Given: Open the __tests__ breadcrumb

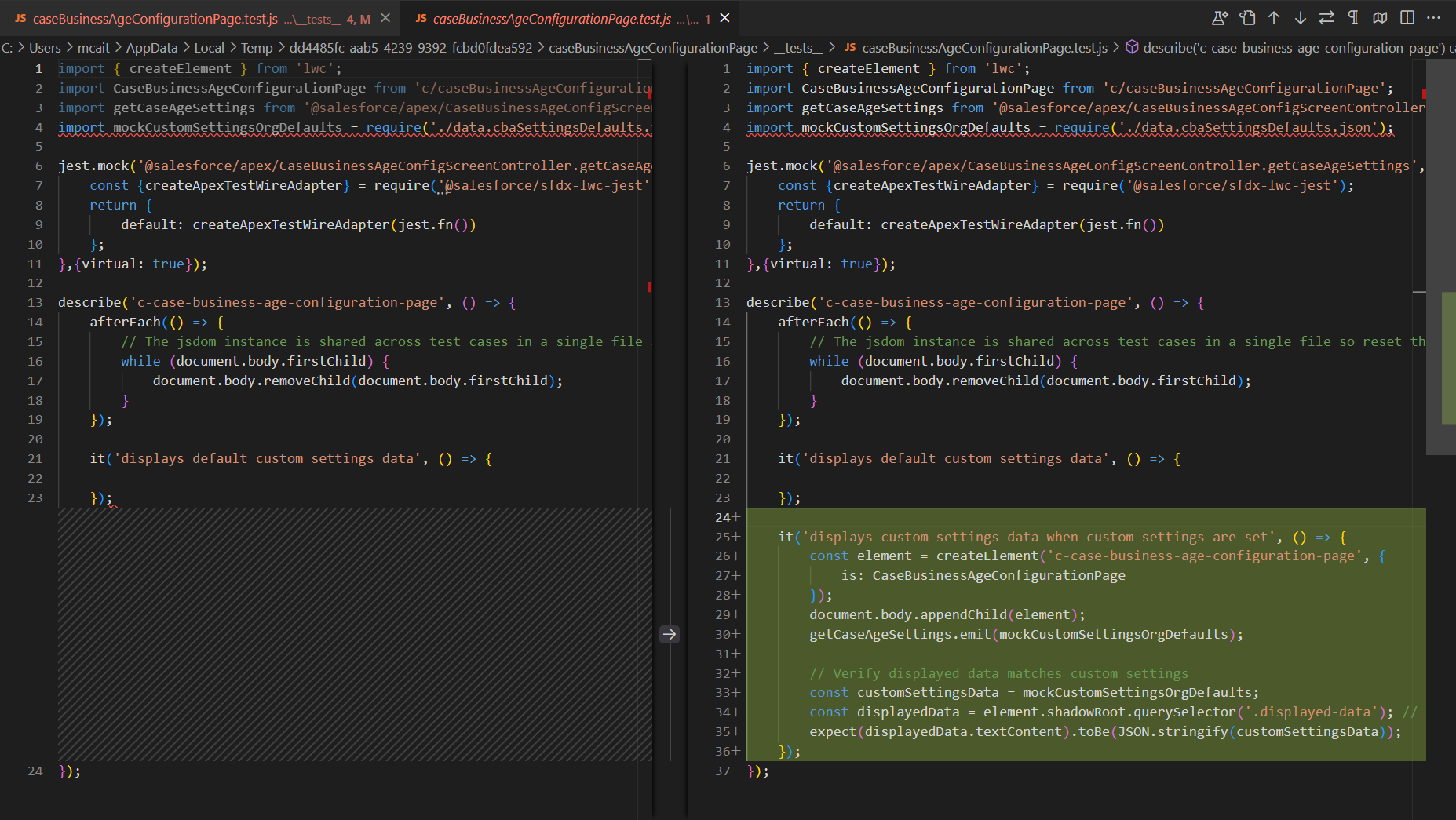Looking at the screenshot, I should [x=798, y=48].
